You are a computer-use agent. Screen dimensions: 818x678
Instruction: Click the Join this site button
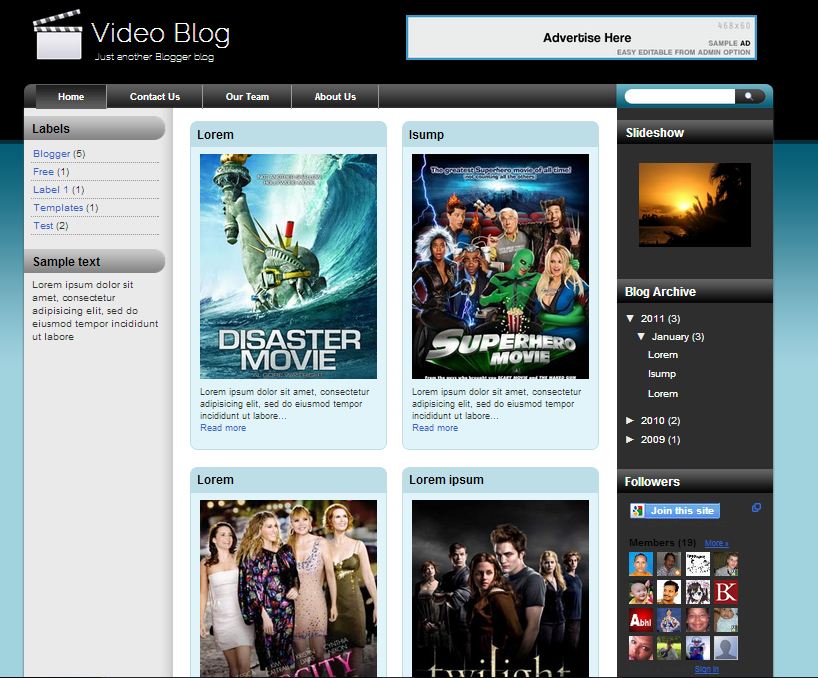point(675,511)
